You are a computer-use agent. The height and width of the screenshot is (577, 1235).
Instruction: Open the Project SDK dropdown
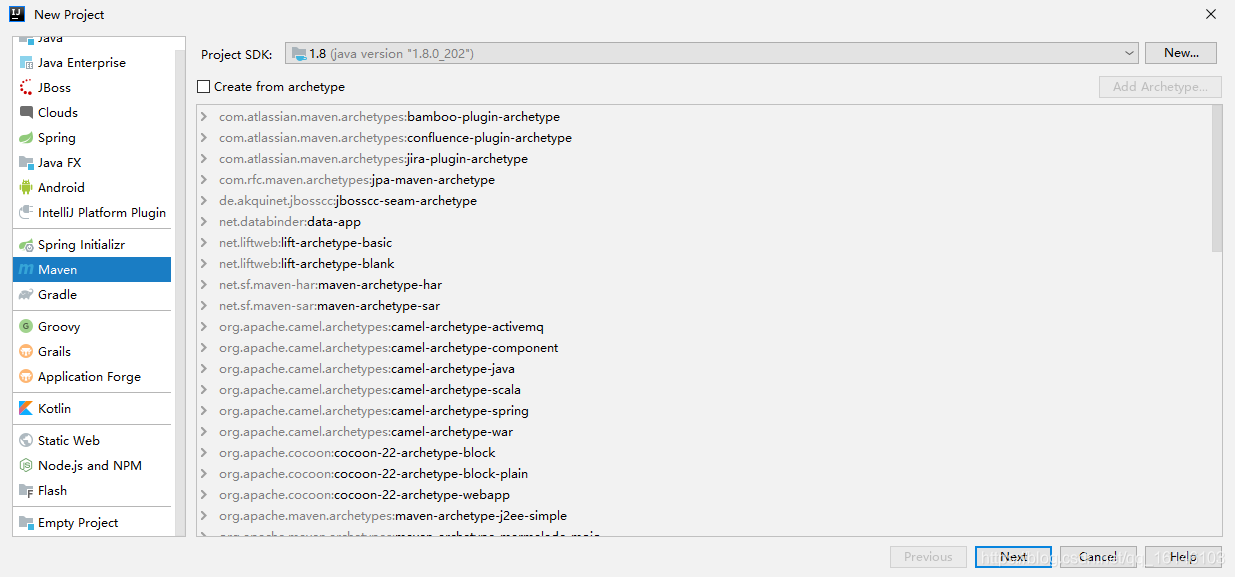pyautogui.click(x=712, y=53)
